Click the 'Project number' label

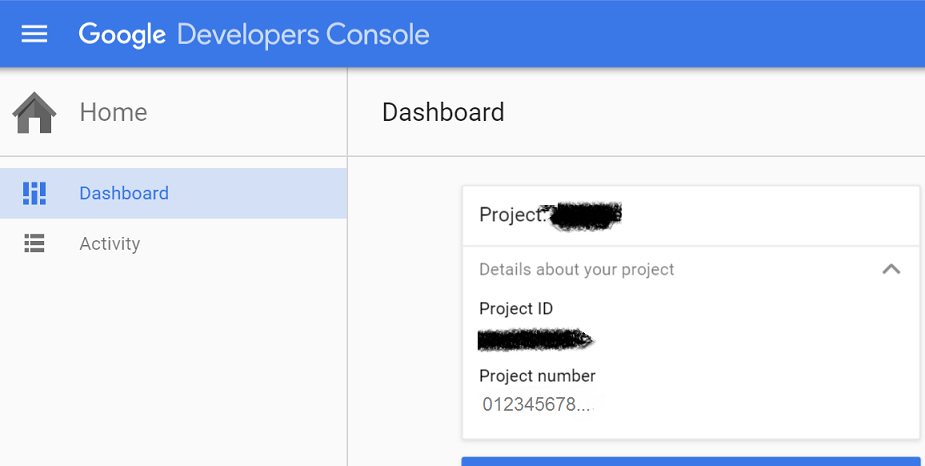pyautogui.click(x=537, y=376)
